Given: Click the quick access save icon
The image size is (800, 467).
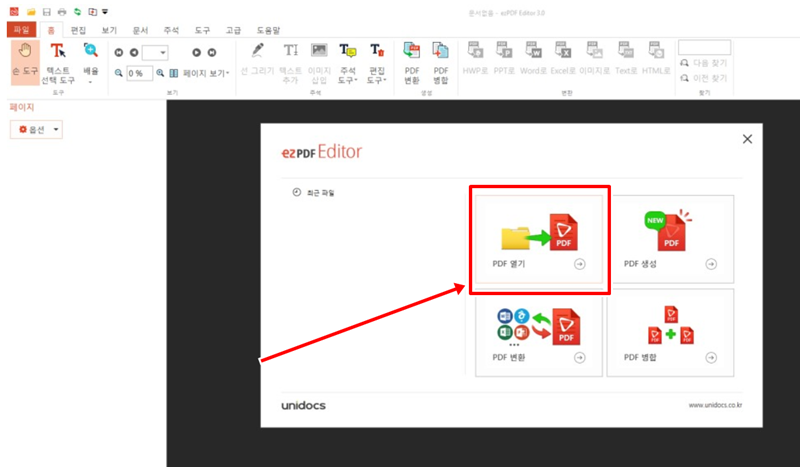Looking at the screenshot, I should click(x=46, y=12).
